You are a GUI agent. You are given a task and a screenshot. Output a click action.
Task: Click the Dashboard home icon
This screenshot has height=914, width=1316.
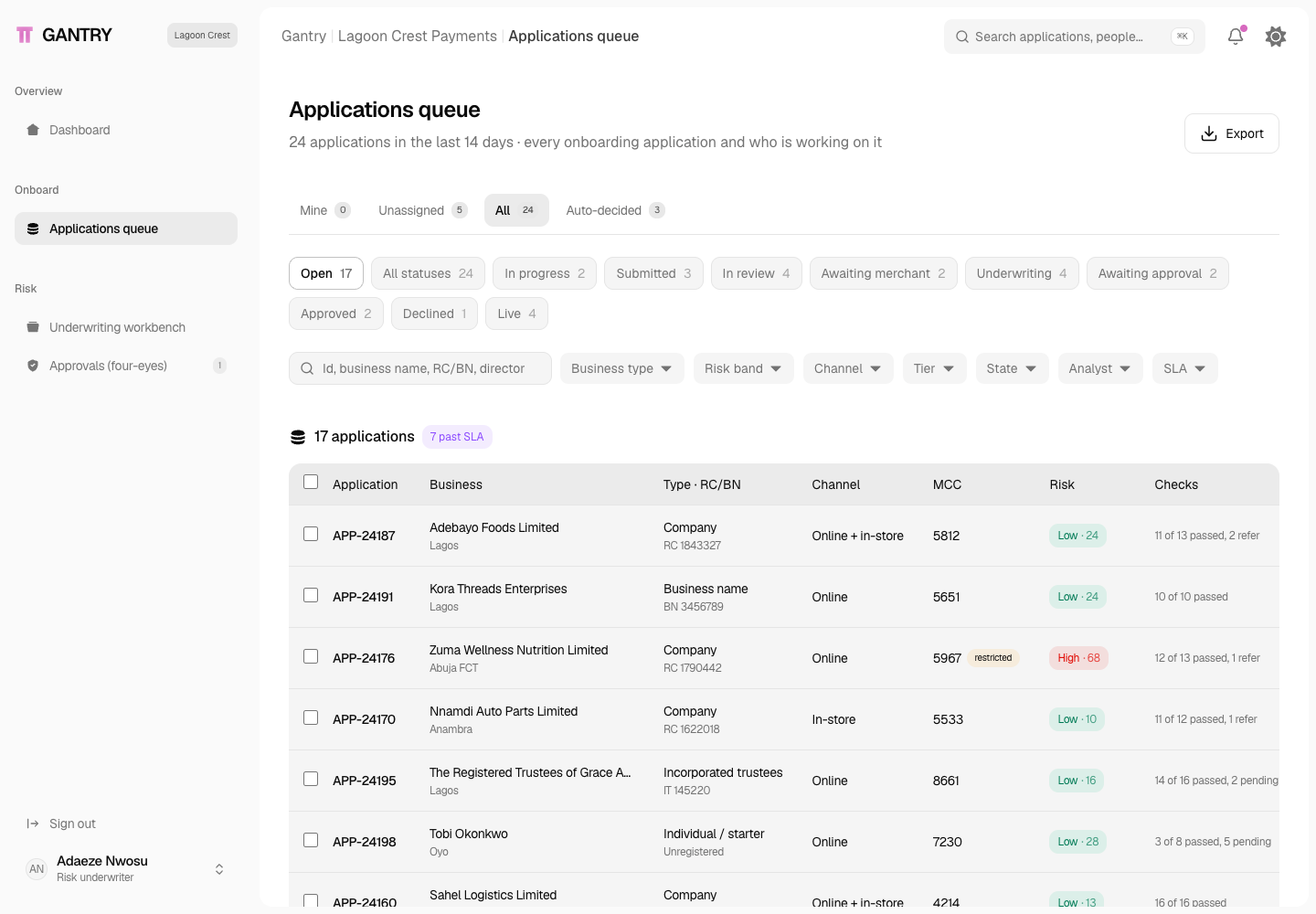tap(33, 130)
